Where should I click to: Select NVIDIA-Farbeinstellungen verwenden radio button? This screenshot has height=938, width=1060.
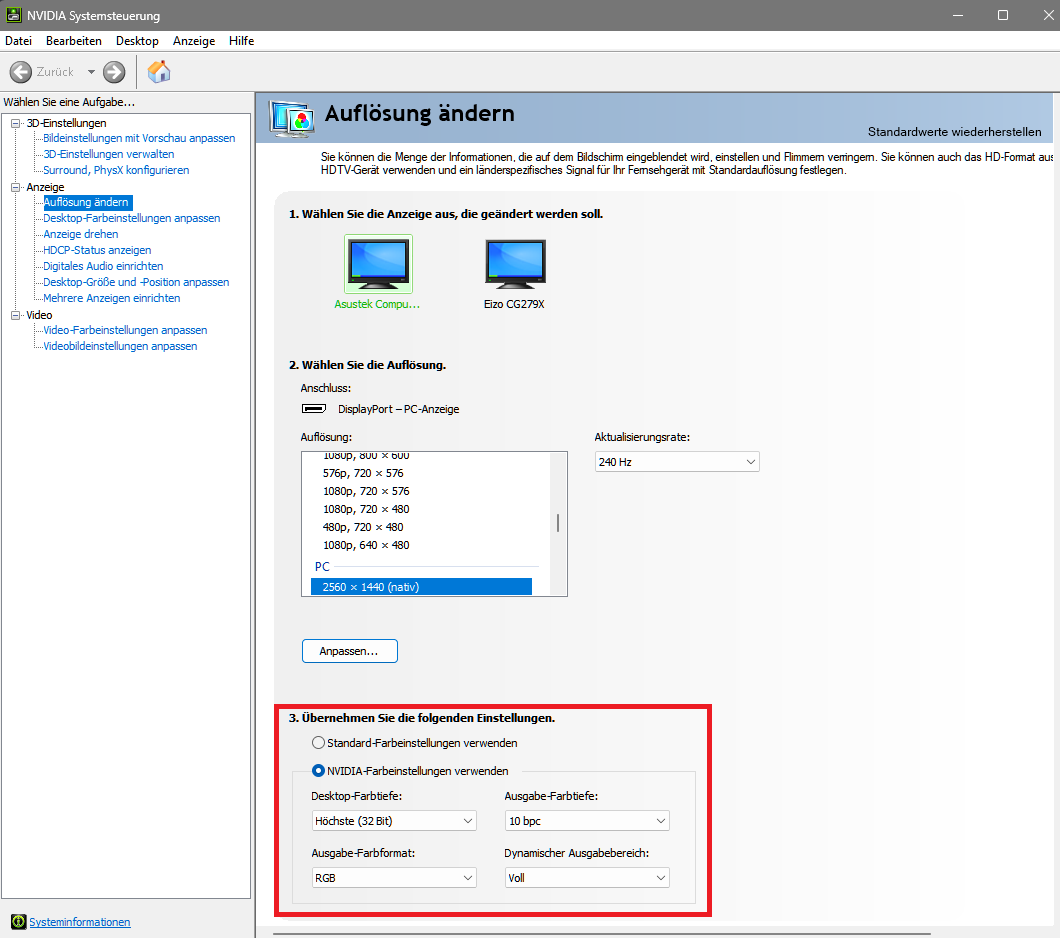click(318, 770)
